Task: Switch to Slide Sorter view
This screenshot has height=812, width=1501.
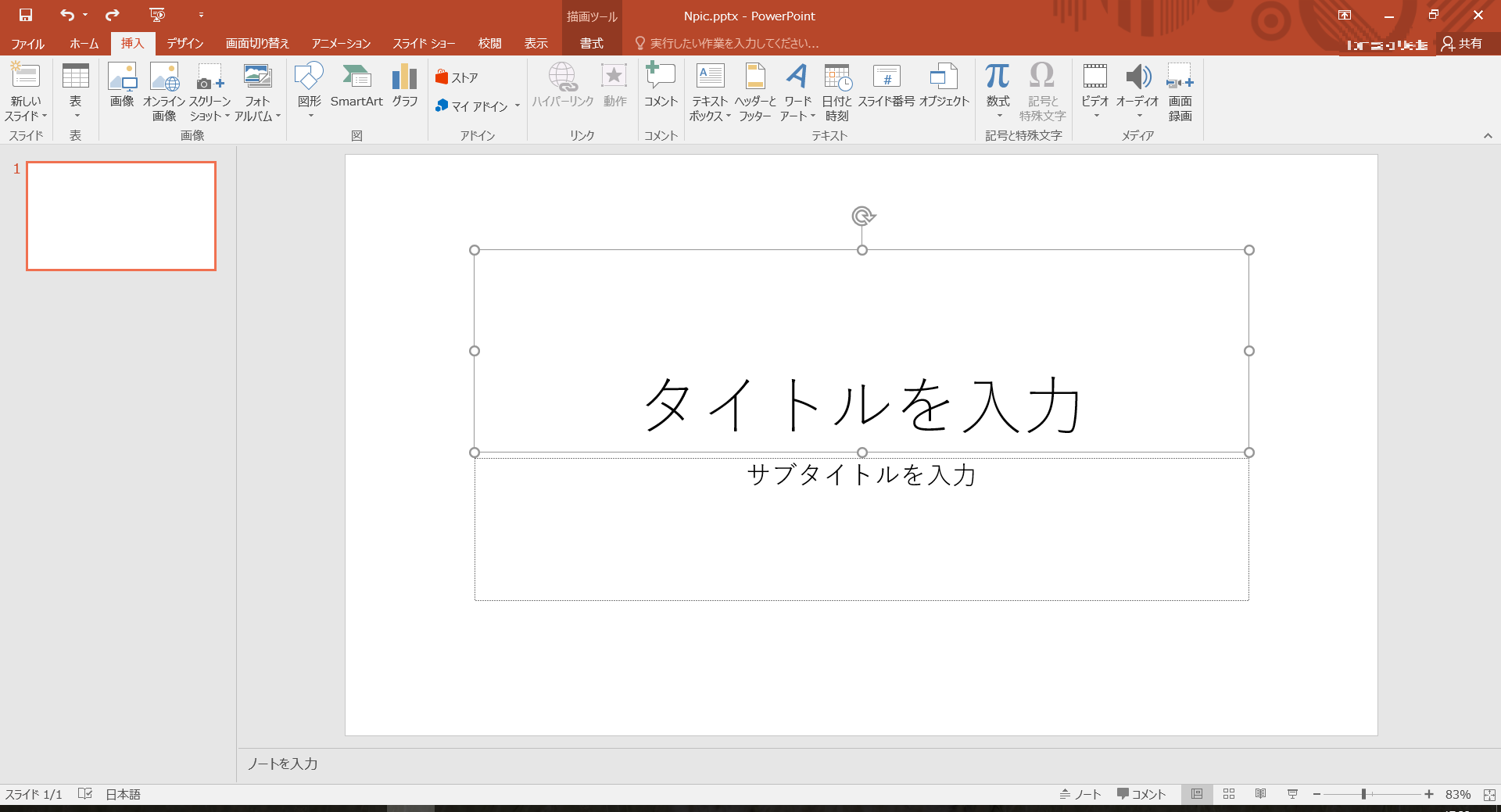Action: point(1229,794)
